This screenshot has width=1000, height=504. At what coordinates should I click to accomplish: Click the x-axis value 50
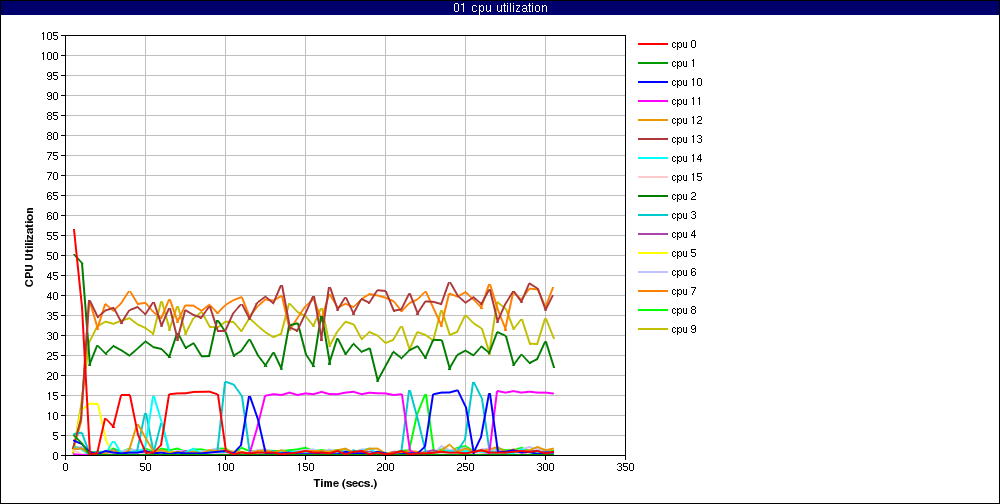point(145,466)
